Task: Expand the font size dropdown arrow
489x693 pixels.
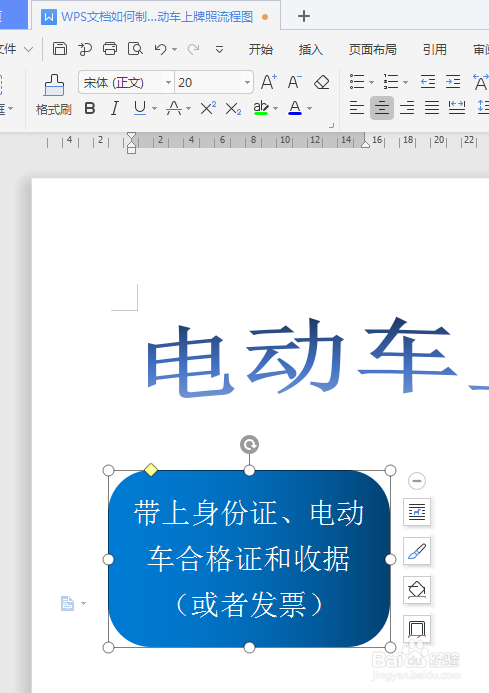Action: pyautogui.click(x=247, y=82)
